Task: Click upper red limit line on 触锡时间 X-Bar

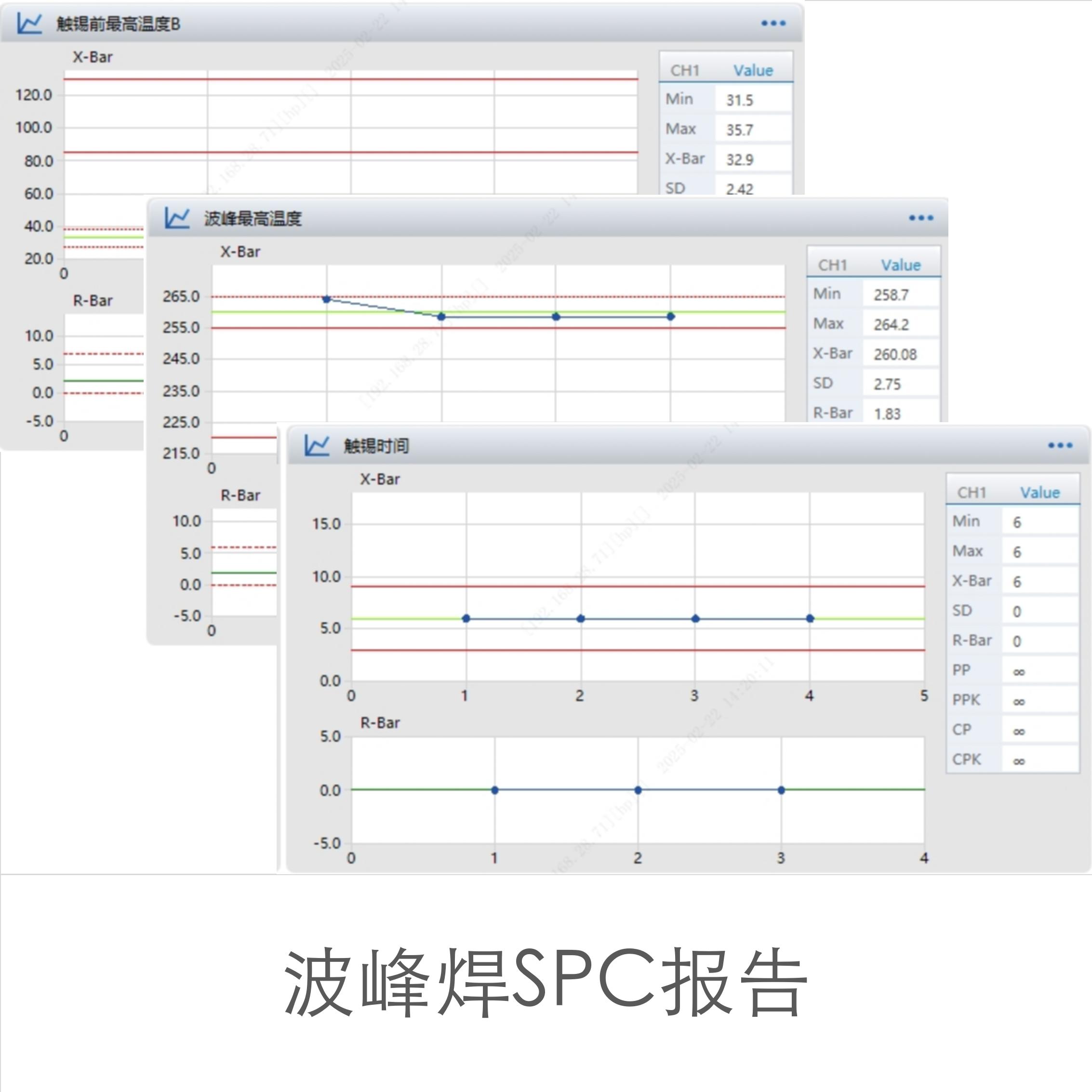Action: tap(638, 586)
